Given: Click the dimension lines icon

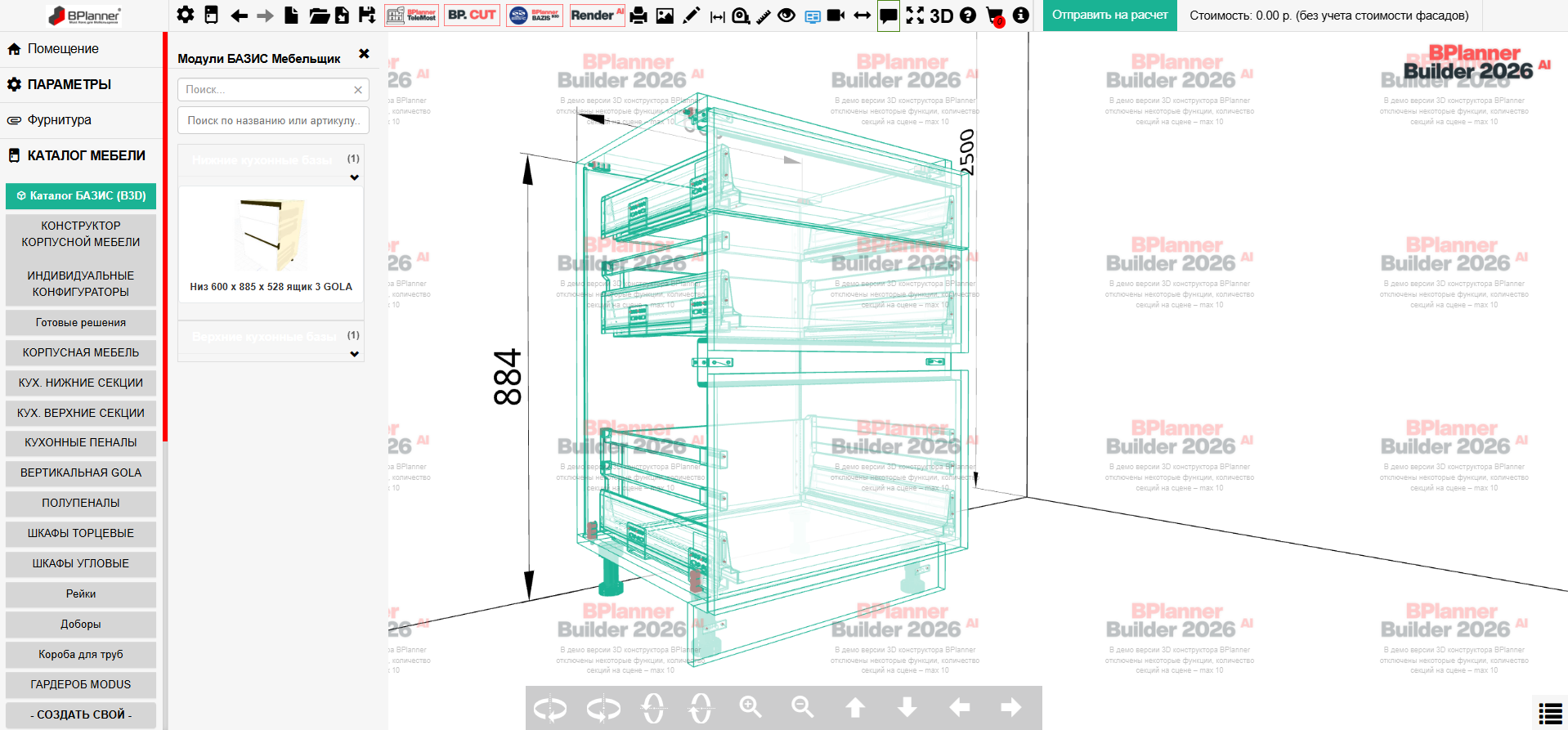Looking at the screenshot, I should 717,16.
